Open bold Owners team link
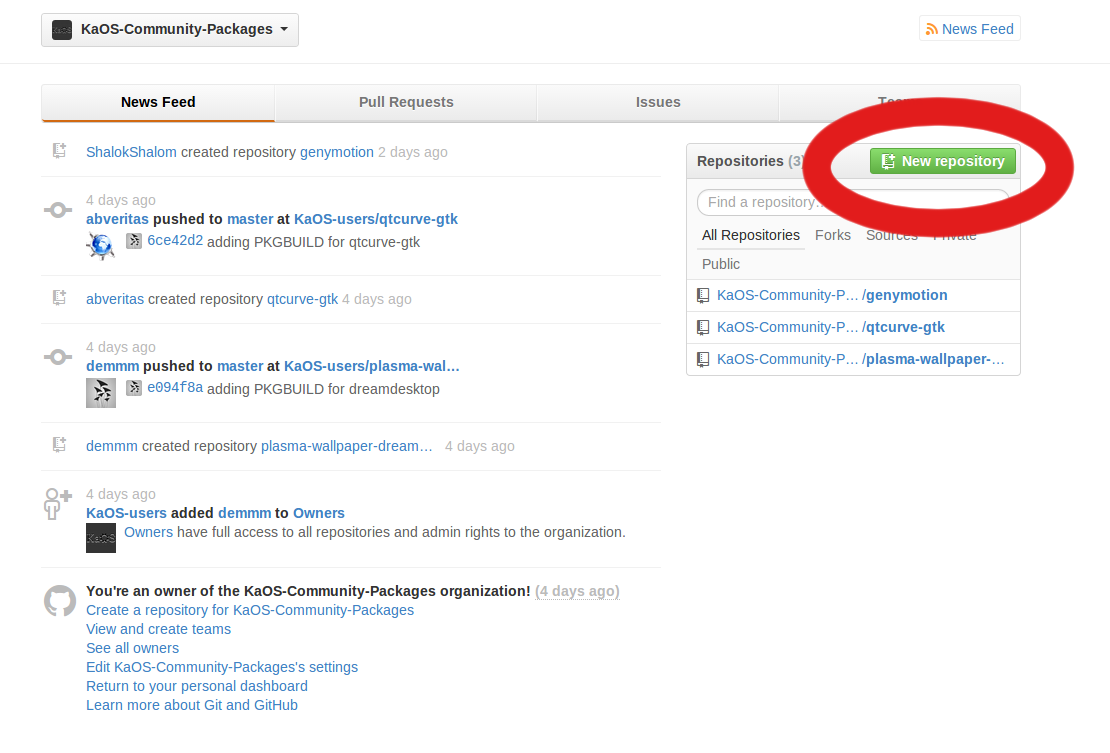Viewport: 1110px width, 753px height. (x=319, y=513)
